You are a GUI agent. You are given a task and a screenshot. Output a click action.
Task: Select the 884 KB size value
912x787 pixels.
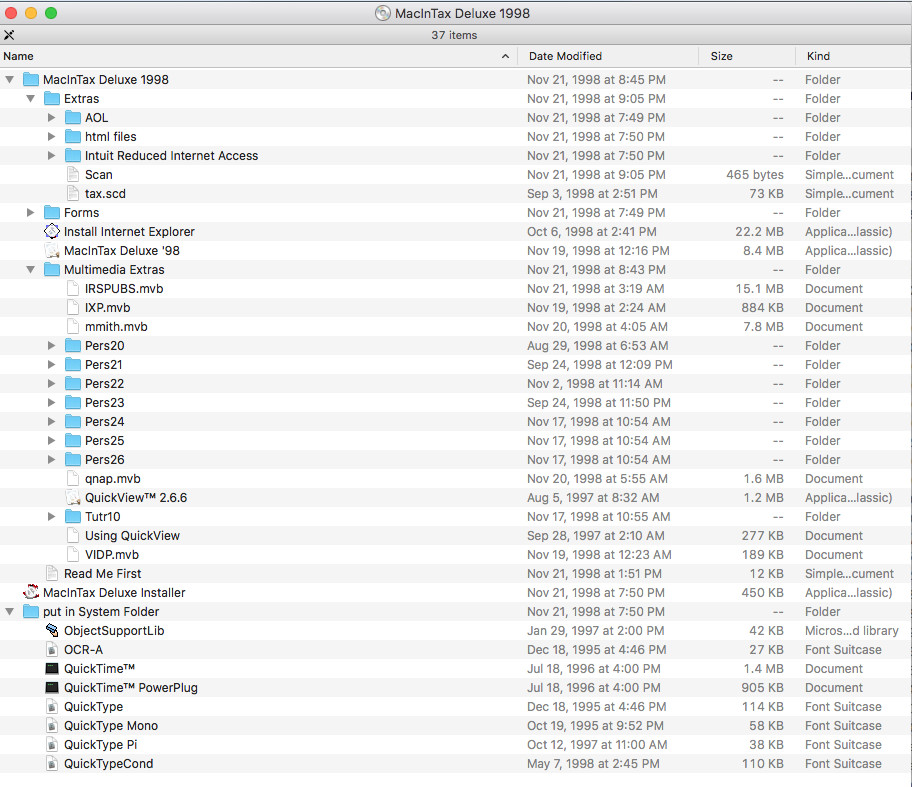pyautogui.click(x=763, y=308)
